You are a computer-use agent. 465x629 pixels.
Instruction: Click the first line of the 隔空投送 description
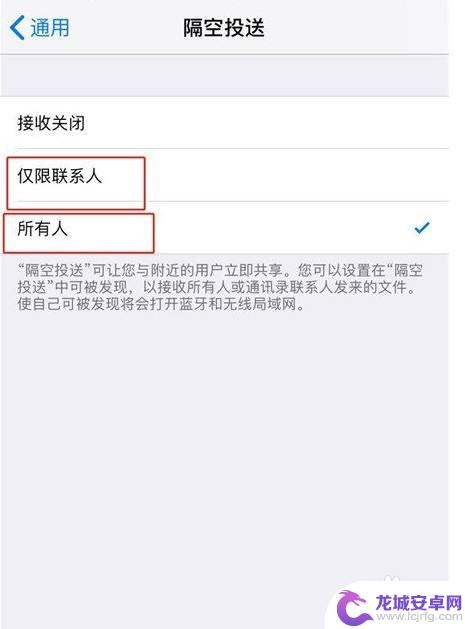pyautogui.click(x=220, y=270)
